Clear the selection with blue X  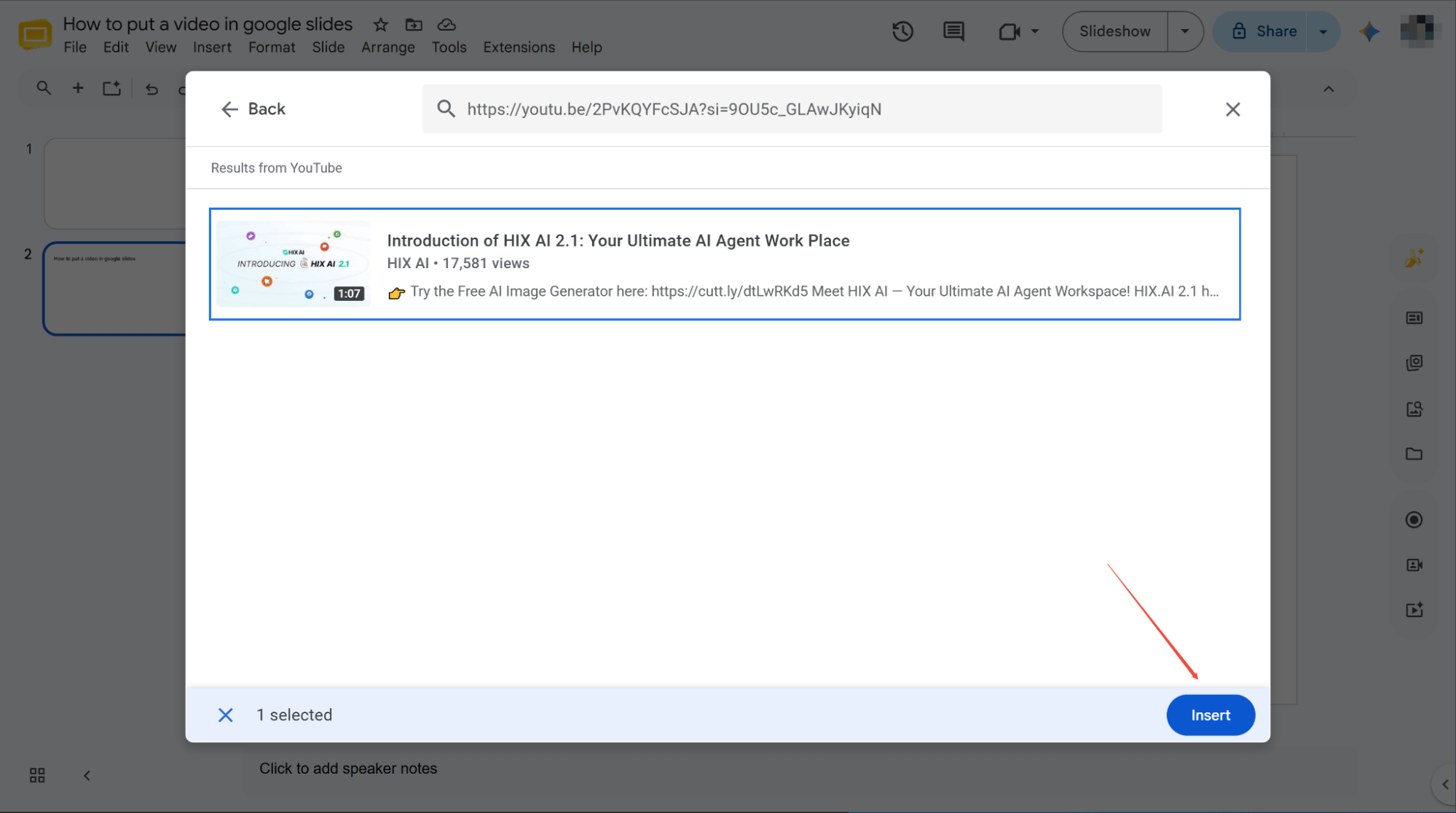tap(226, 715)
